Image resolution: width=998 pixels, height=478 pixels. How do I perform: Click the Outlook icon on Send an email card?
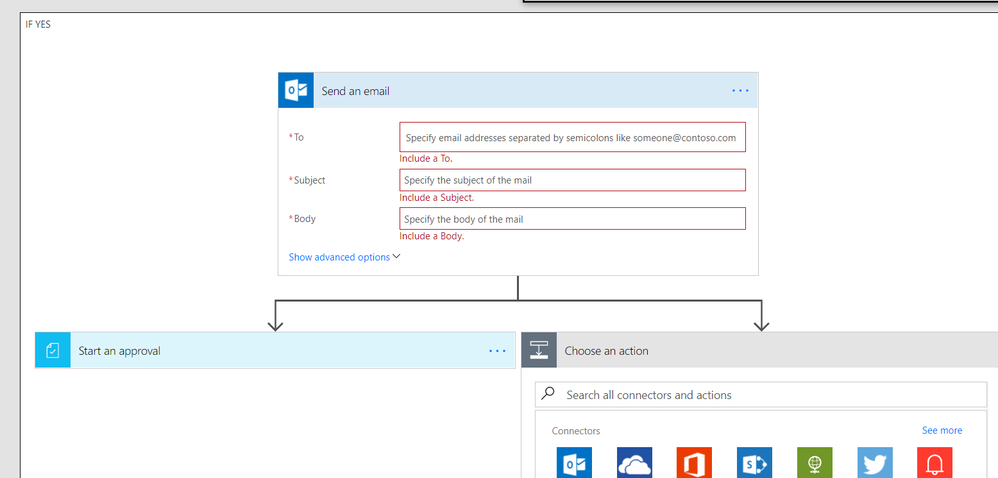pos(296,90)
